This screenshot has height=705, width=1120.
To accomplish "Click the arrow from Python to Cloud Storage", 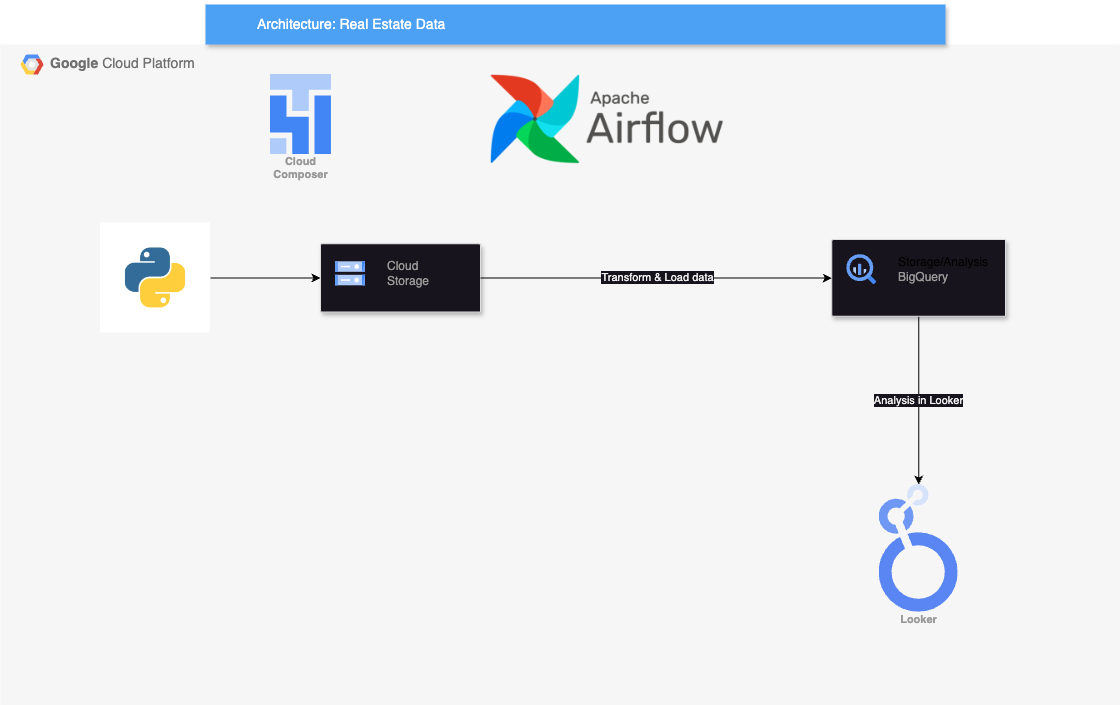I will (265, 278).
